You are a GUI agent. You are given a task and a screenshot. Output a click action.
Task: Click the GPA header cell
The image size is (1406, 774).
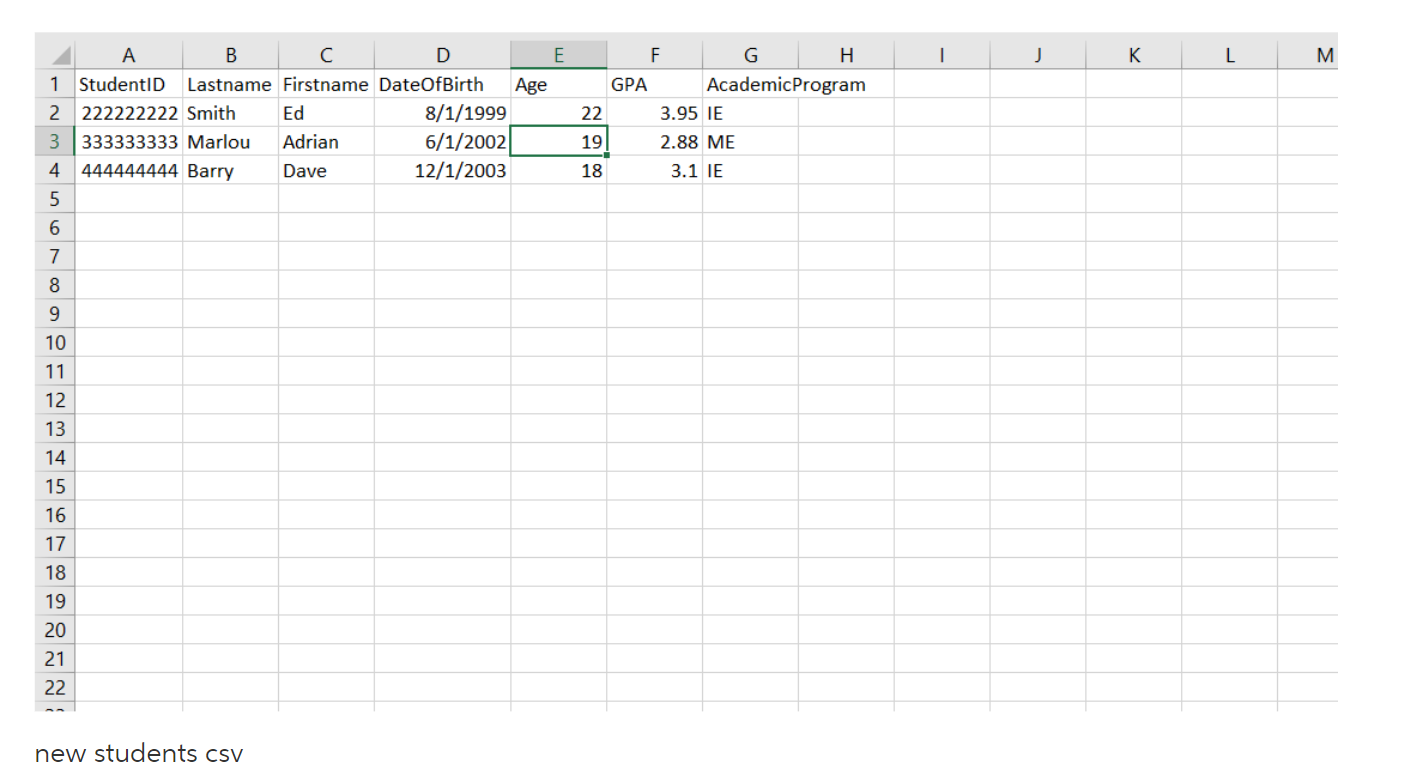tap(655, 84)
